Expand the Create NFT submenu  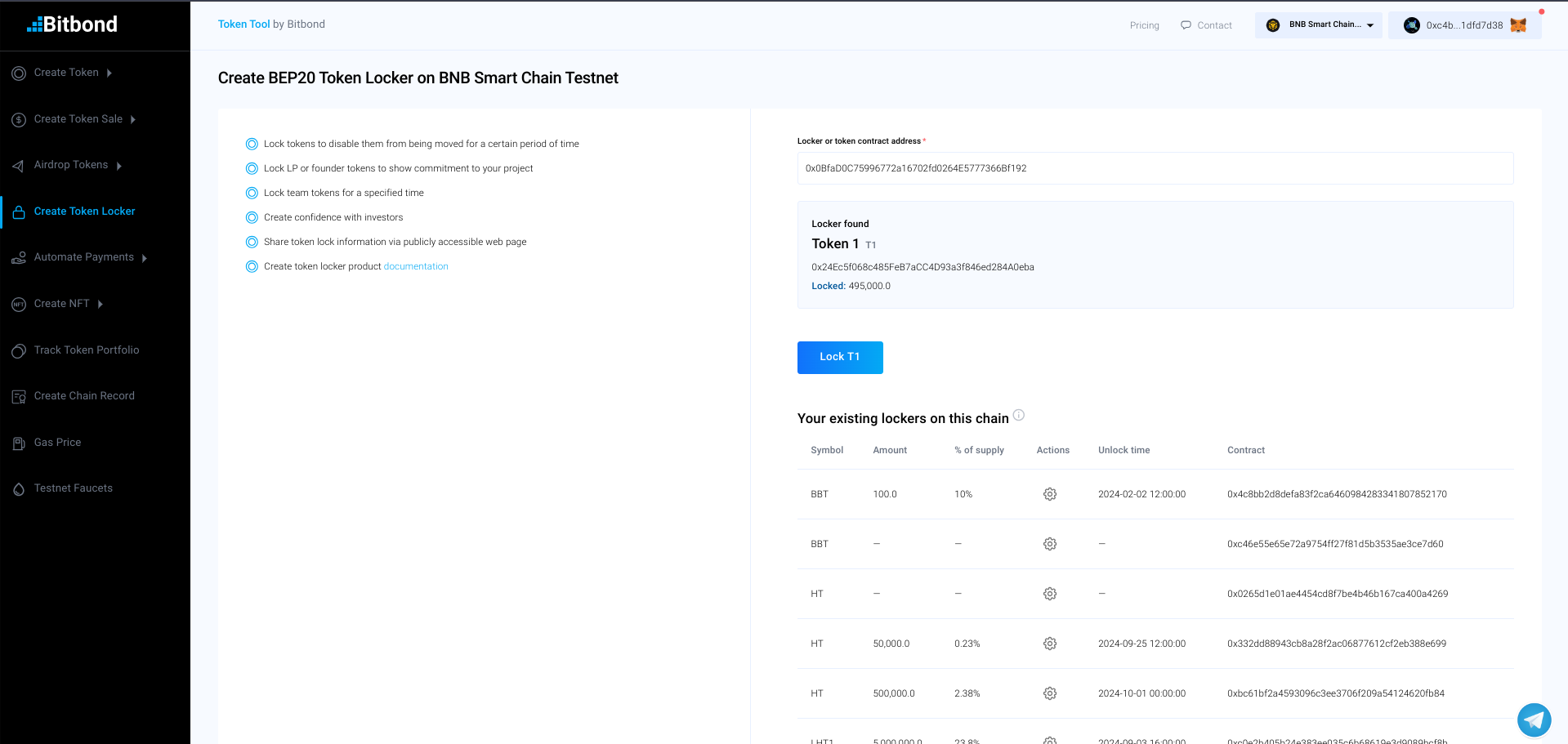tap(101, 304)
